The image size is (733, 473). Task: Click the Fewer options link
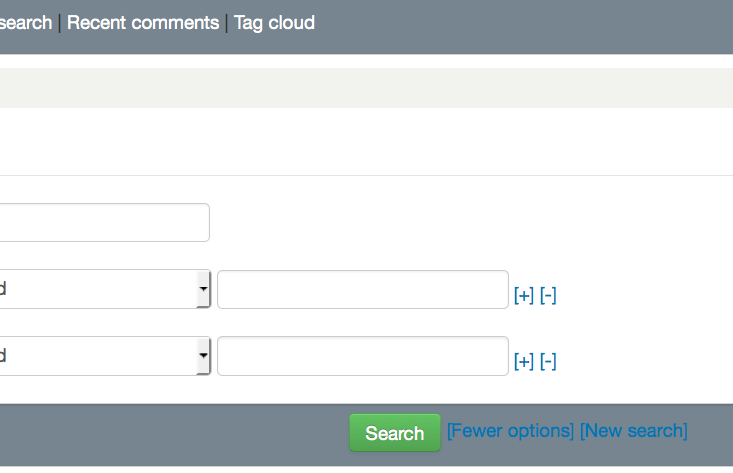[510, 431]
